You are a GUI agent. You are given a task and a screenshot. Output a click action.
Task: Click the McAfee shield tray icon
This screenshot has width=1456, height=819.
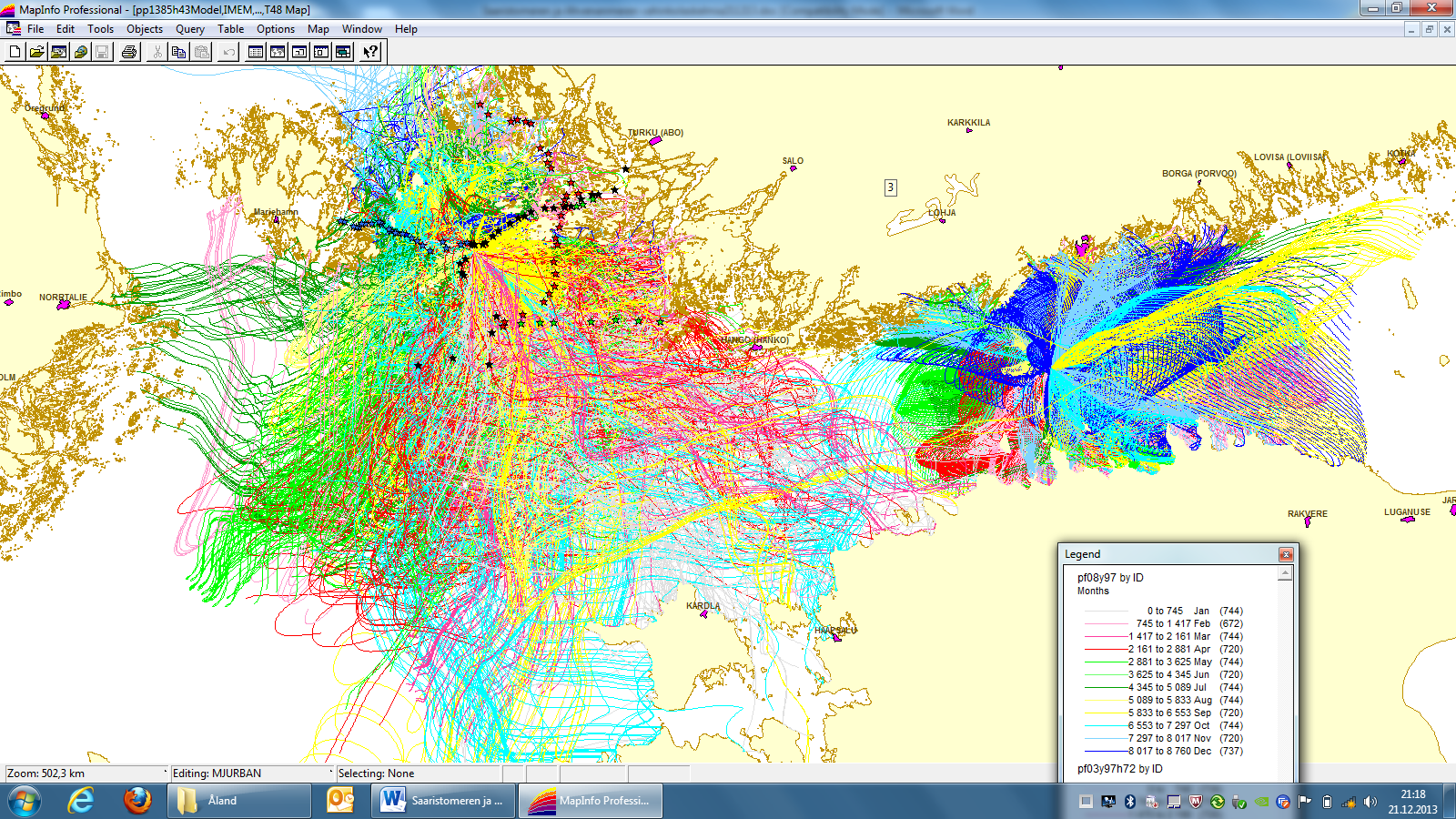click(x=1196, y=802)
